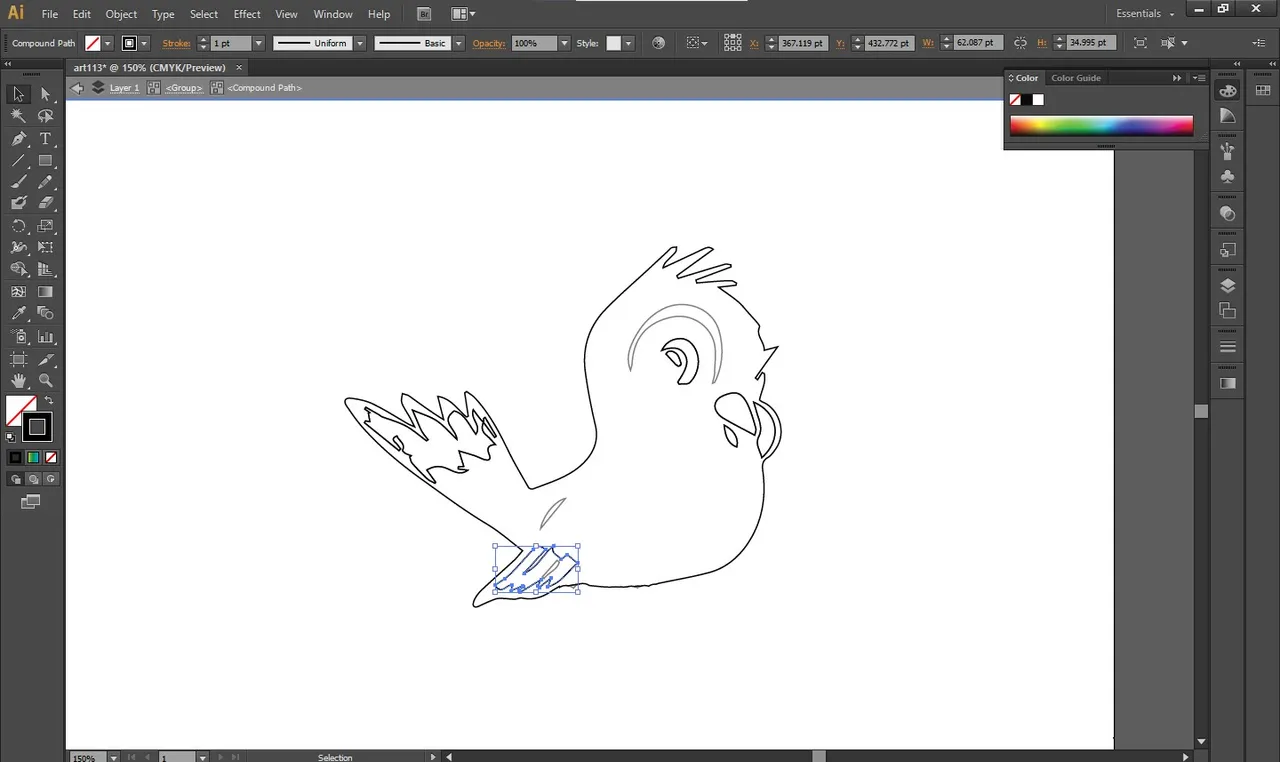1280x762 pixels.
Task: Choose the Lasso tool
Action: [45, 116]
